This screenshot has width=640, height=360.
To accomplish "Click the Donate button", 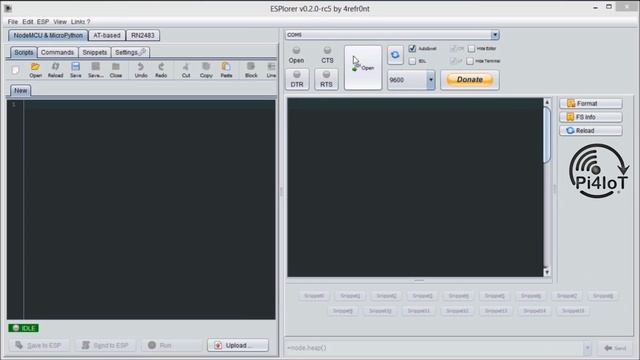I will (470, 80).
